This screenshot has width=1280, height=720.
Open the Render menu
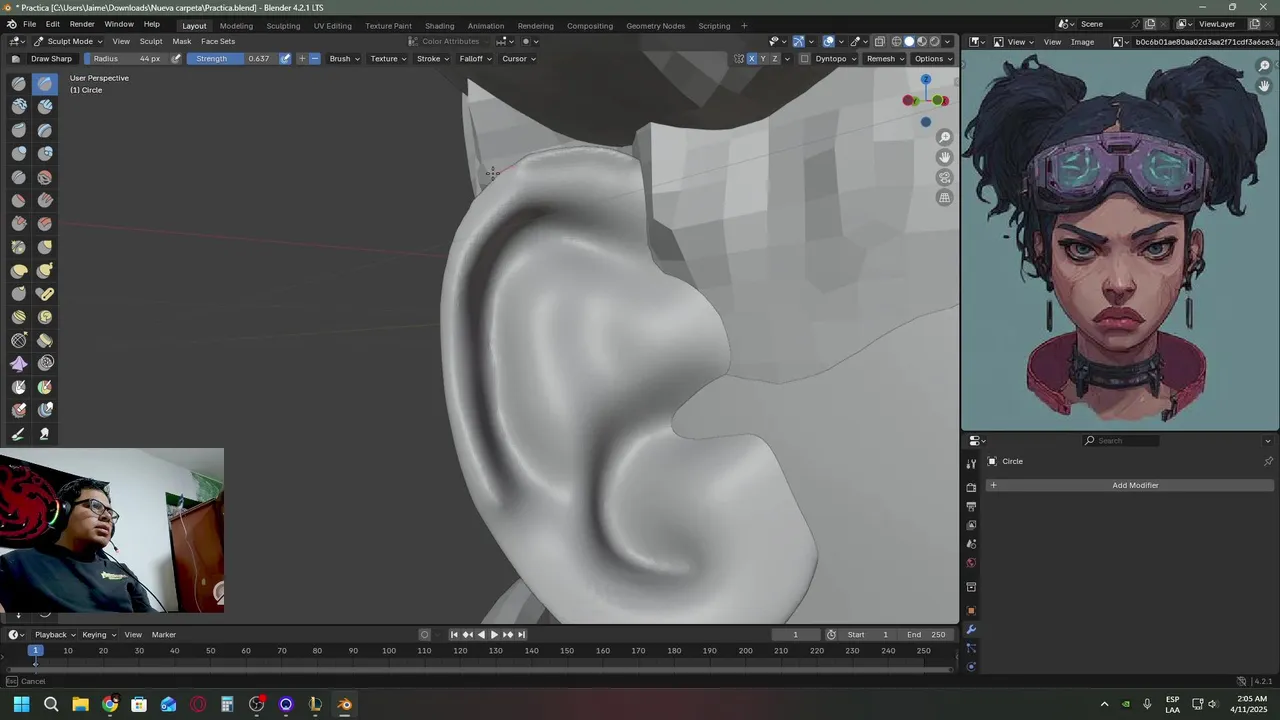pyautogui.click(x=82, y=24)
